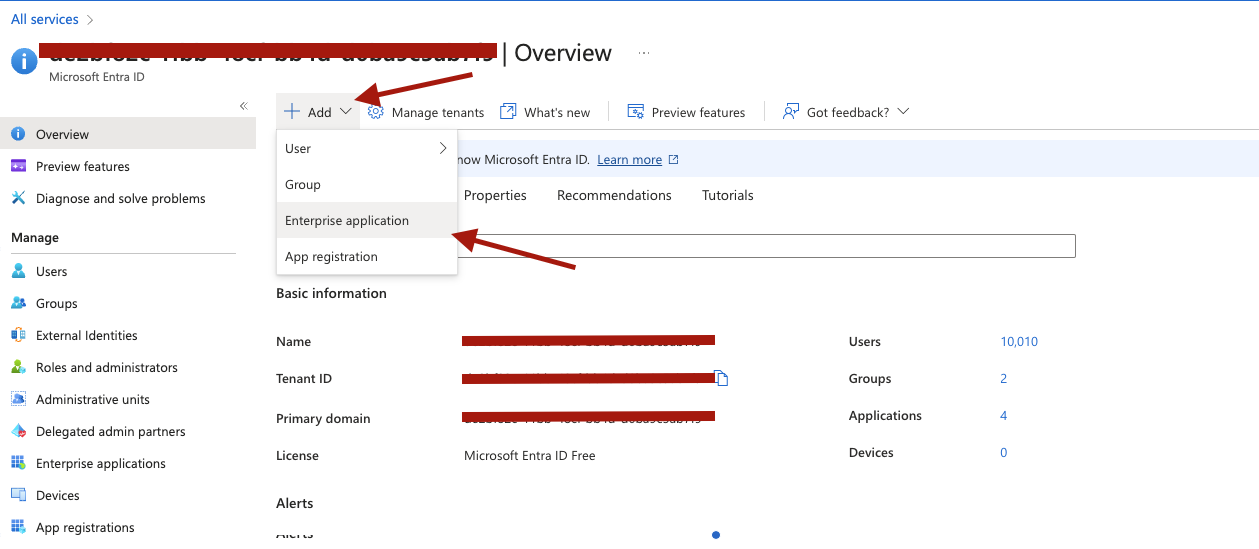Click the Diagnose wrench tools icon

(x=18, y=198)
